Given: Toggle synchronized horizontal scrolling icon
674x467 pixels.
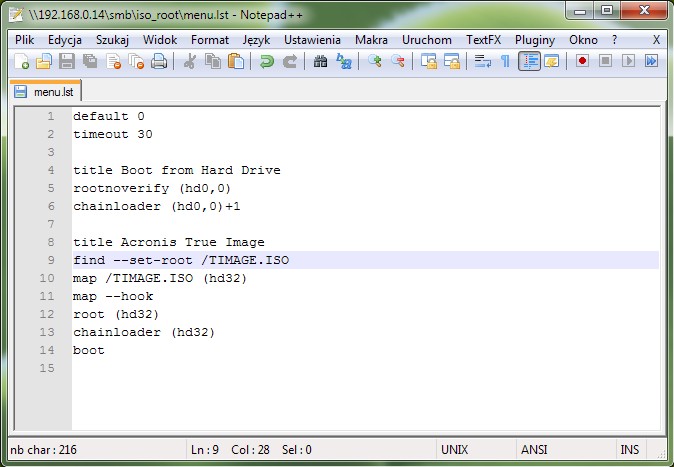Looking at the screenshot, I should (452, 61).
